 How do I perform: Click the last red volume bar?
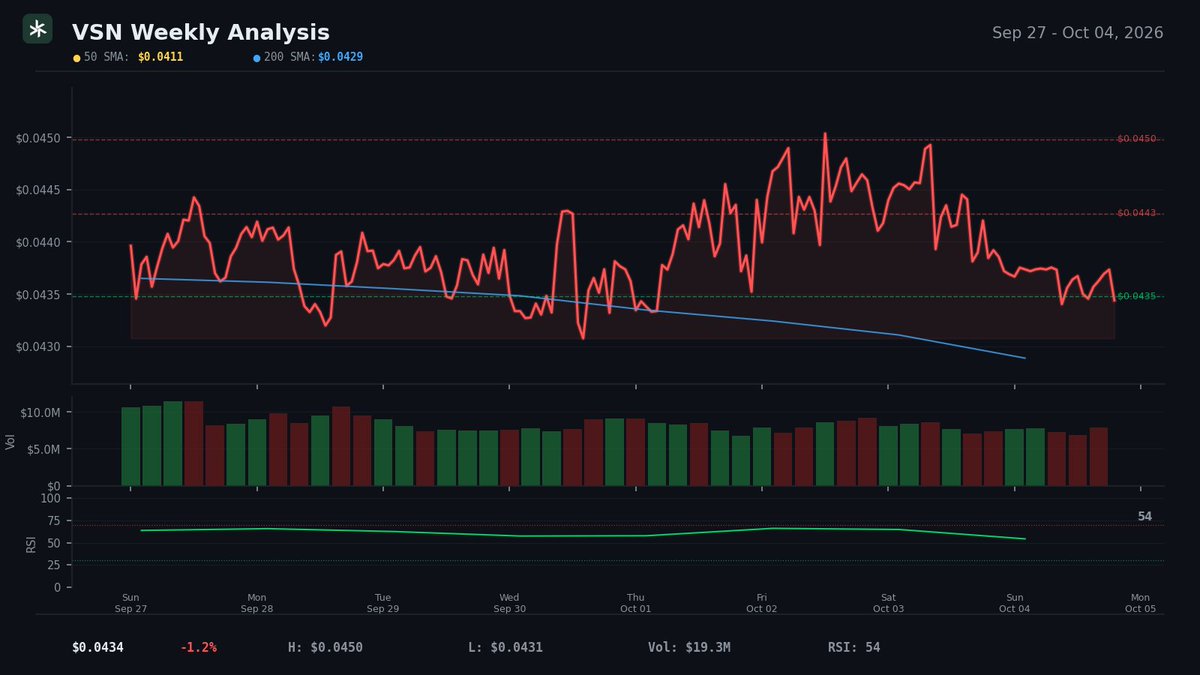pos(1098,457)
